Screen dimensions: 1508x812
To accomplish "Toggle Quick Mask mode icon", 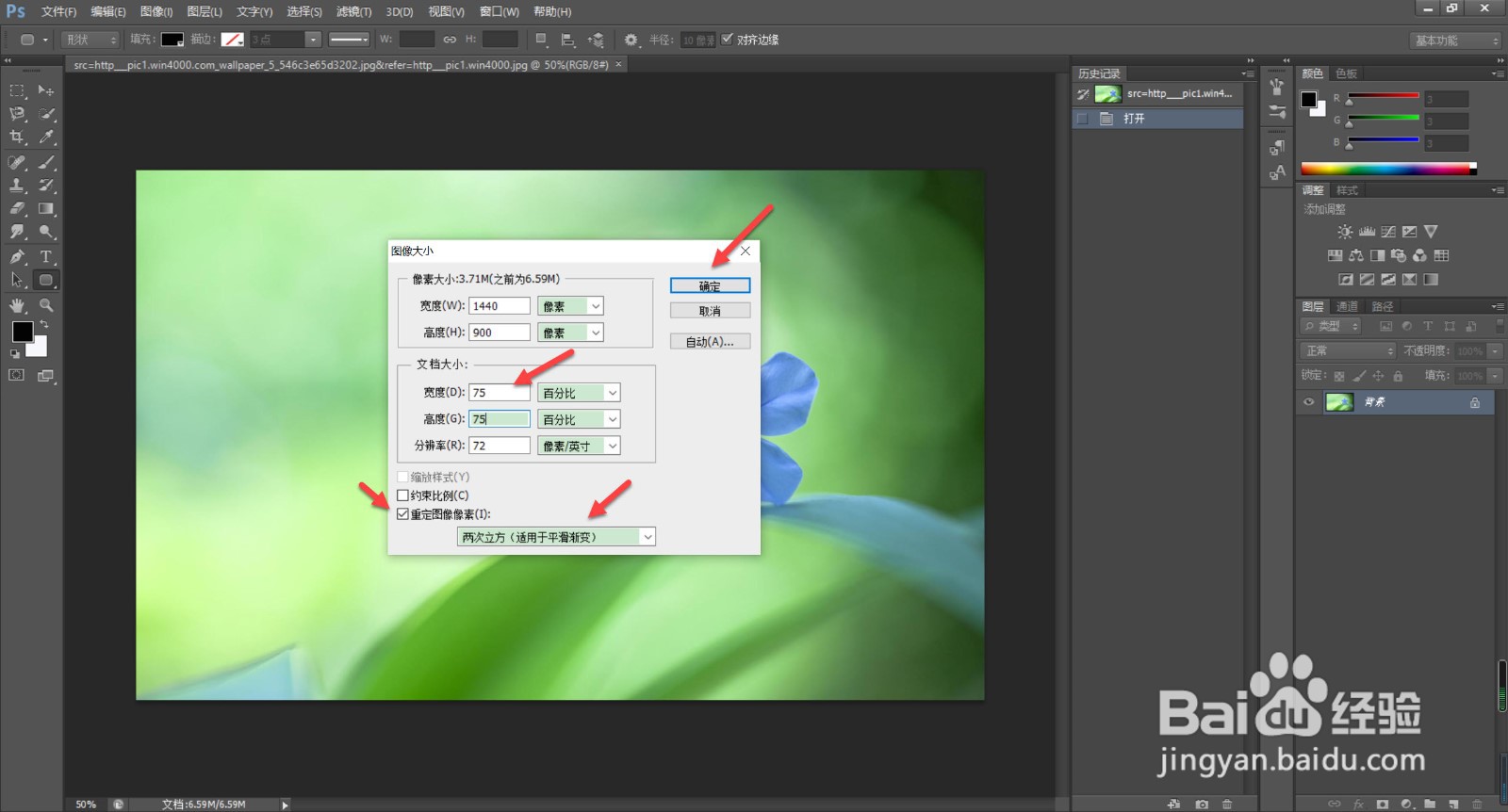I will point(17,375).
